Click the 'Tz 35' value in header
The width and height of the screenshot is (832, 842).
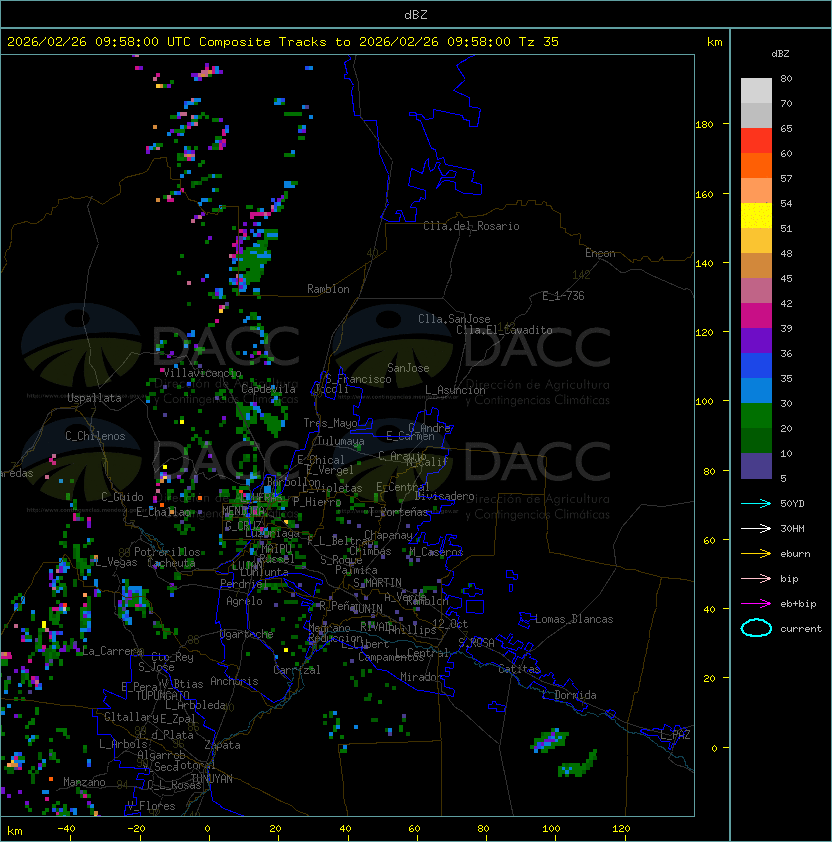(539, 42)
